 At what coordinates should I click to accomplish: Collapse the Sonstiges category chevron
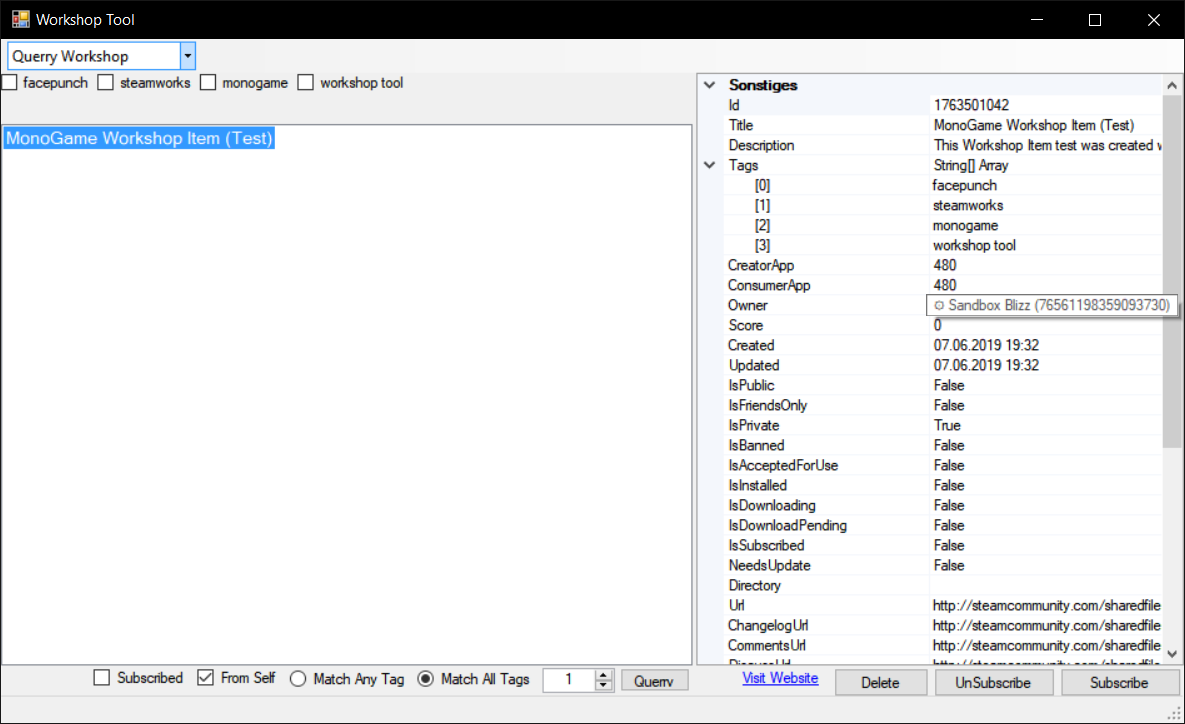click(x=710, y=85)
